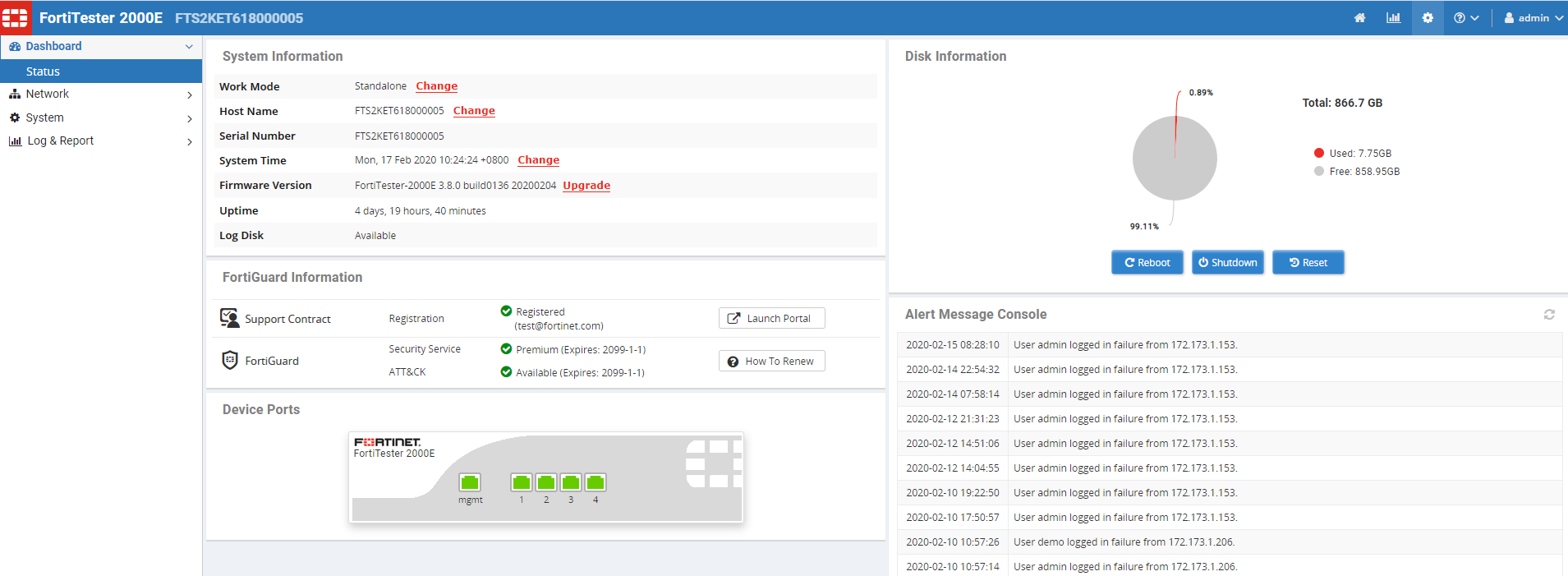This screenshot has height=576, width=1568.
Task: Click the disk usage pie chart
Action: (x=1175, y=159)
